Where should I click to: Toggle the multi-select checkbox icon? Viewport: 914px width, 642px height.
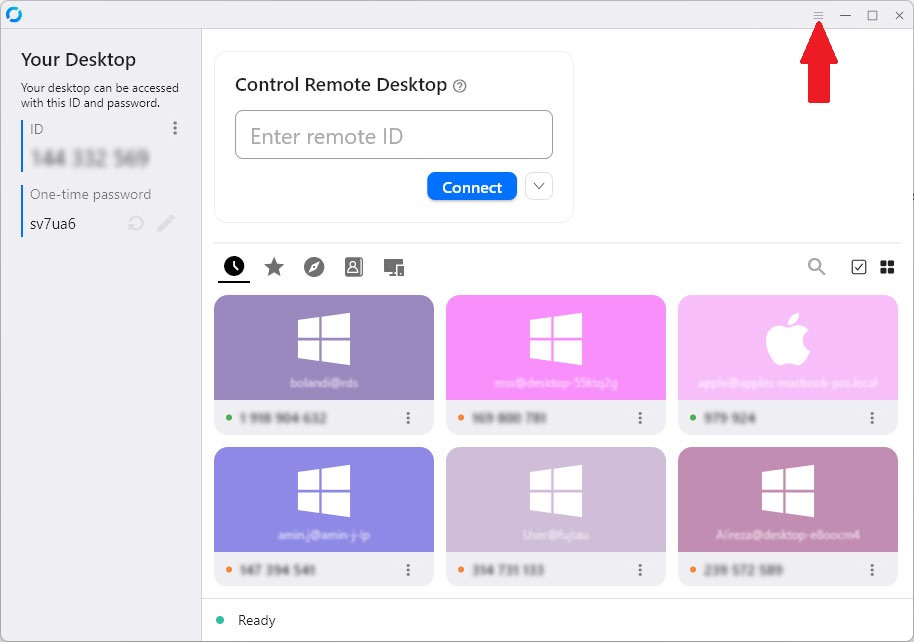tap(858, 266)
